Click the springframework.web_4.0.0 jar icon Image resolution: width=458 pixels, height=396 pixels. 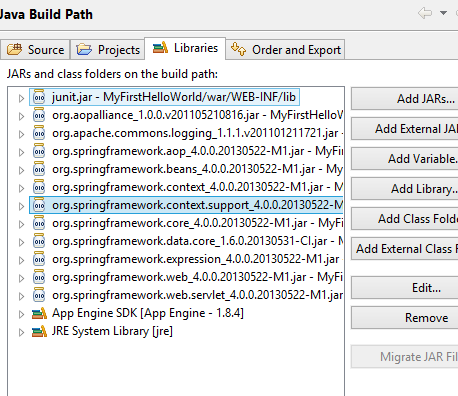tap(39, 277)
